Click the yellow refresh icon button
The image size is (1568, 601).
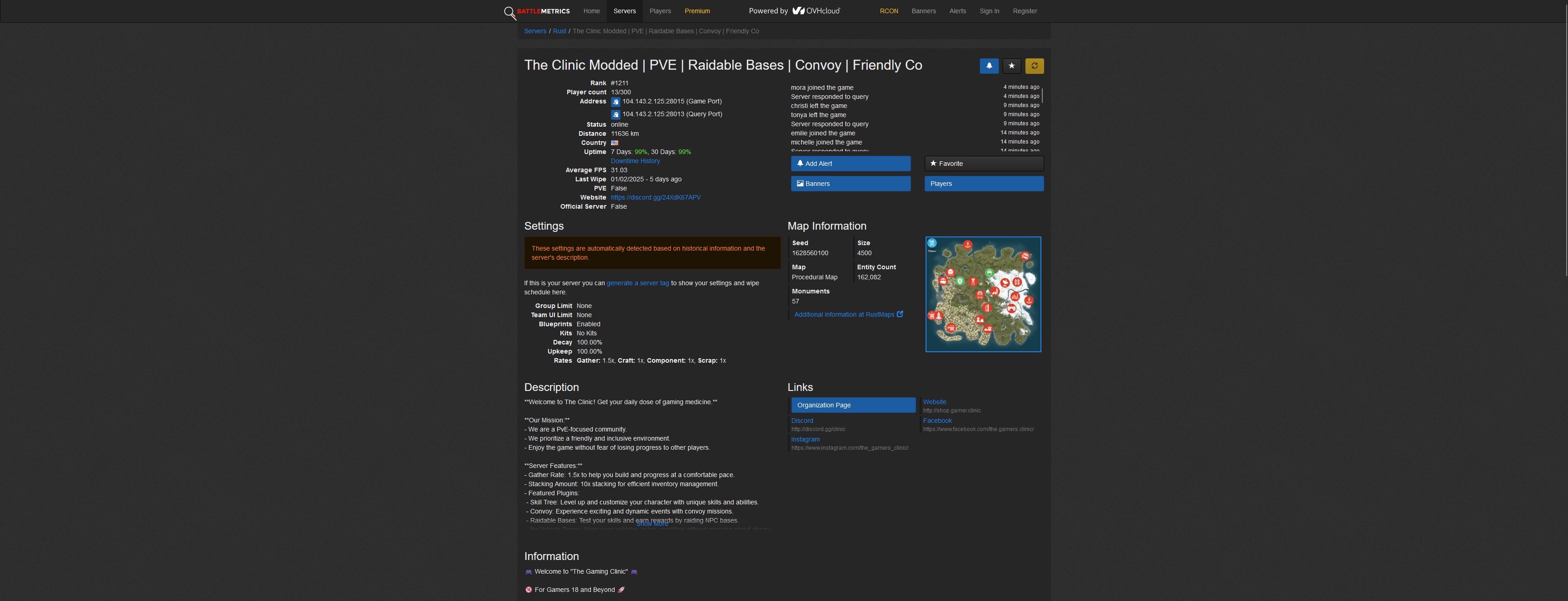[1034, 66]
